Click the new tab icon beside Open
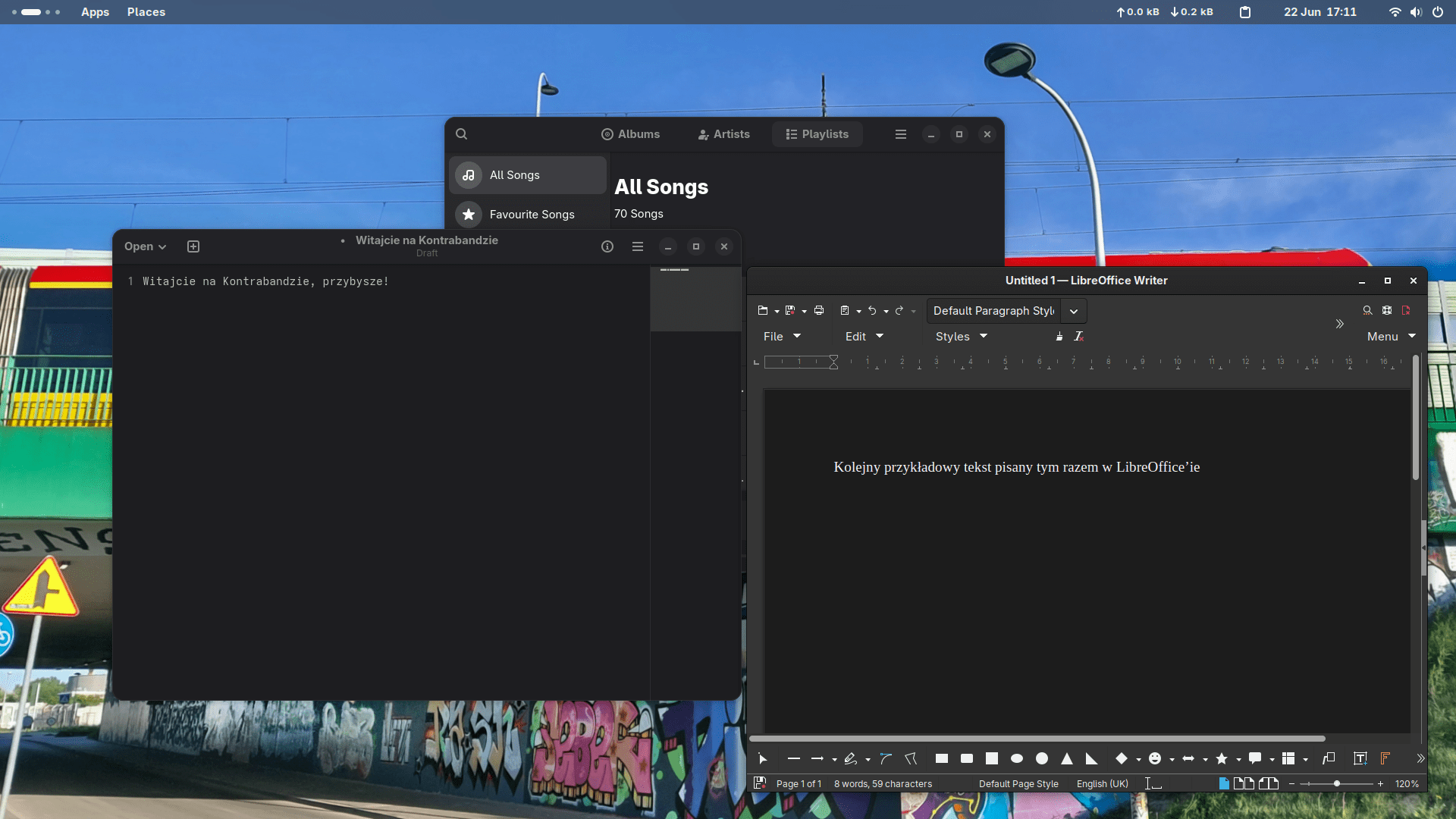Screen dimensions: 1456x819 point(193,246)
